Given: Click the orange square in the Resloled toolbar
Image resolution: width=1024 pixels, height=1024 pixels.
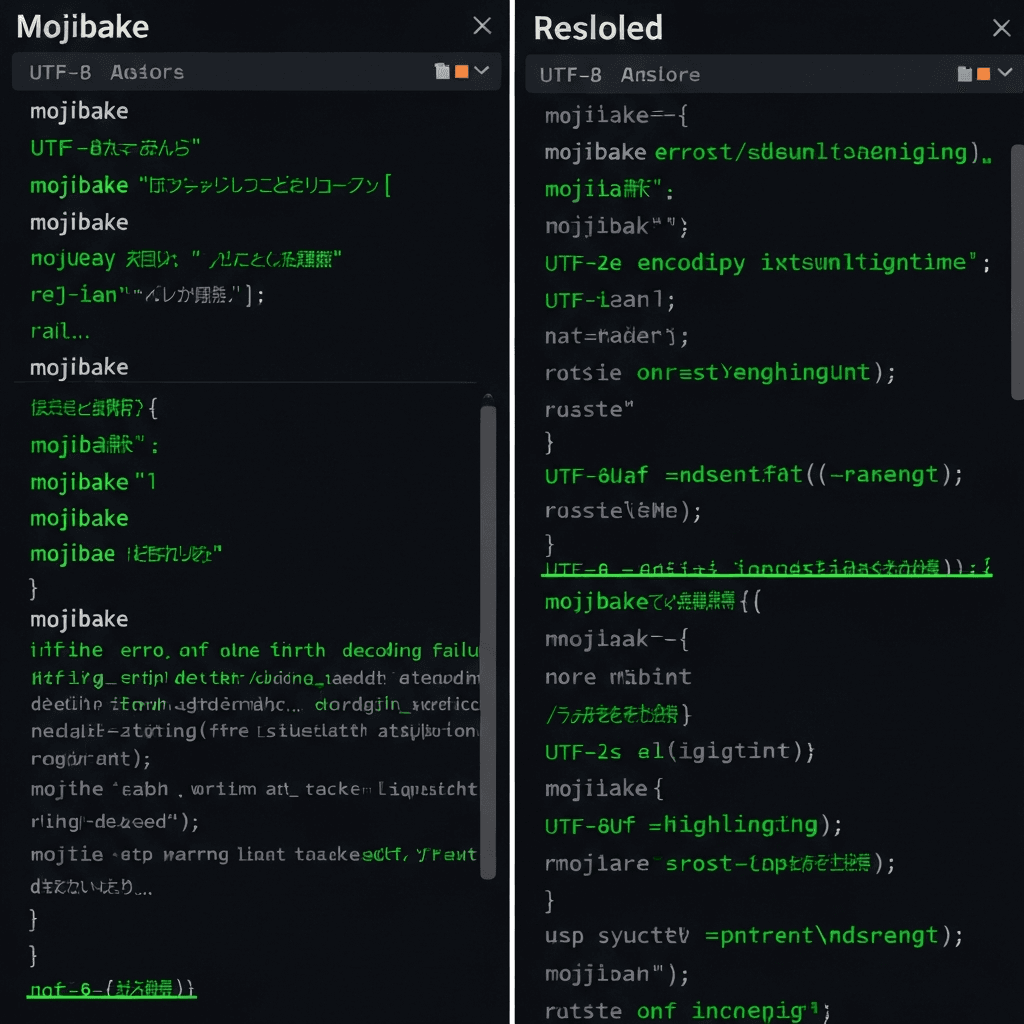Looking at the screenshot, I should [x=983, y=74].
